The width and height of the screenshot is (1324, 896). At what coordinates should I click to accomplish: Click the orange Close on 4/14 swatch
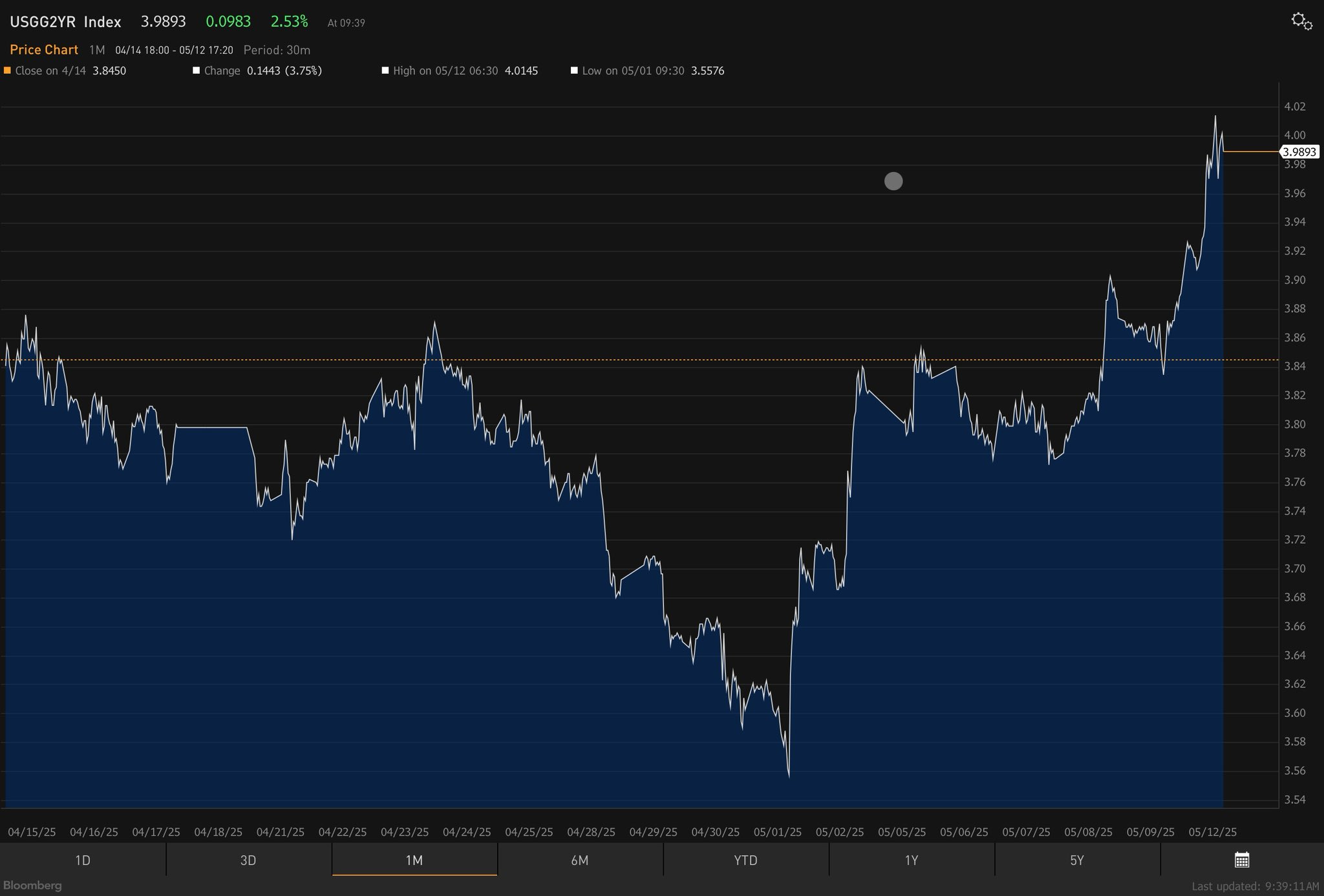point(7,70)
